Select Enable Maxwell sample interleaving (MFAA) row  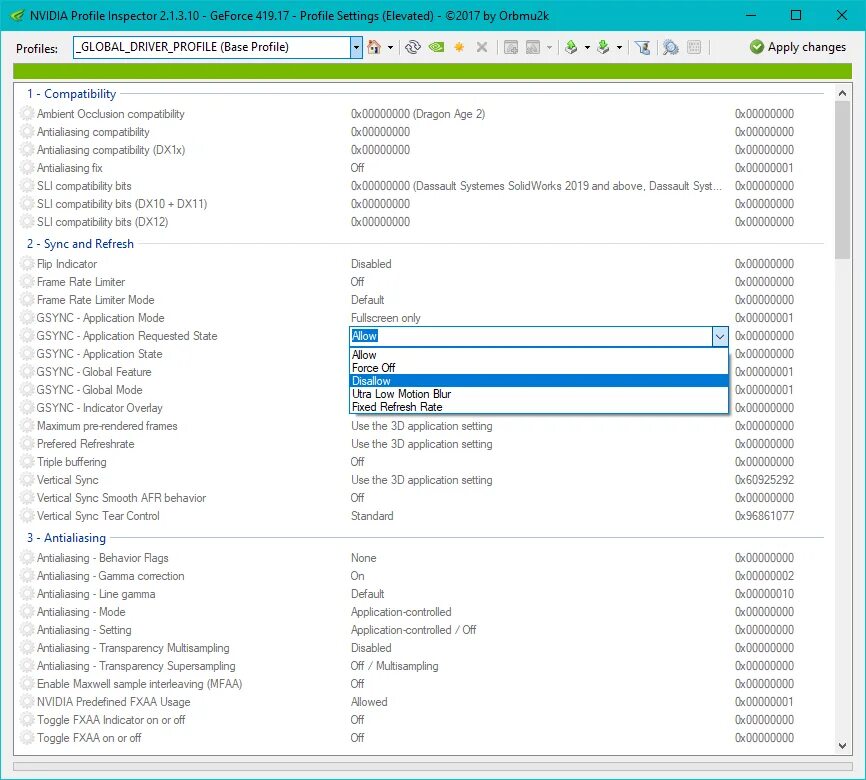pos(424,684)
